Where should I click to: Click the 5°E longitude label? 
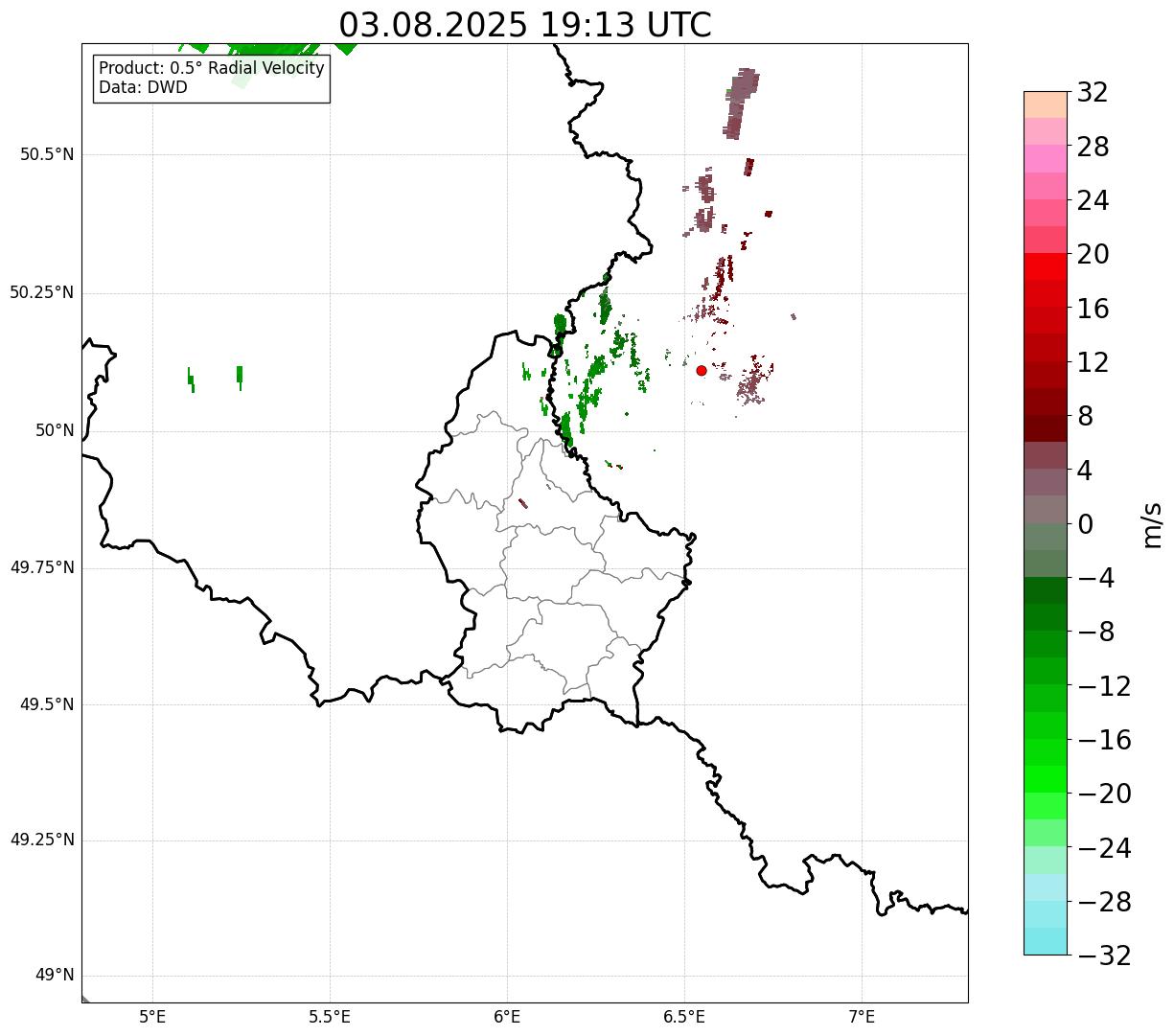152,1017
